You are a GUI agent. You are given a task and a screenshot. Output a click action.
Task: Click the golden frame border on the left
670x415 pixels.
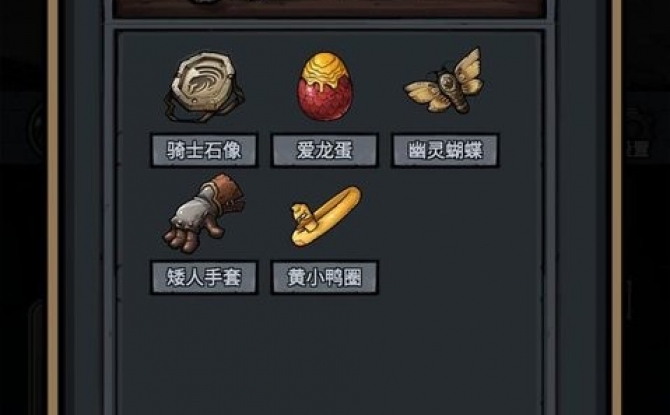pos(53,207)
